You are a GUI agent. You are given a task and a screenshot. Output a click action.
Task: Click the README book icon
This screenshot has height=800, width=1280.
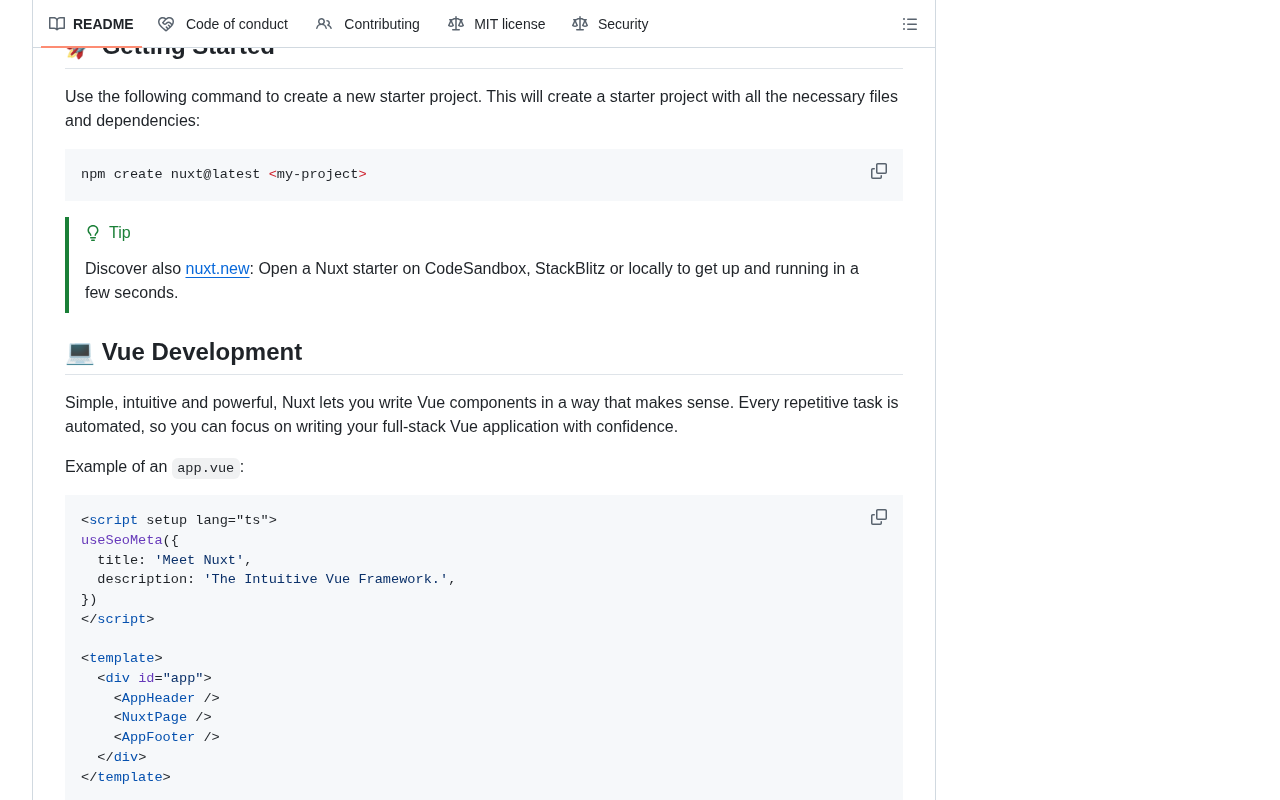tap(57, 24)
